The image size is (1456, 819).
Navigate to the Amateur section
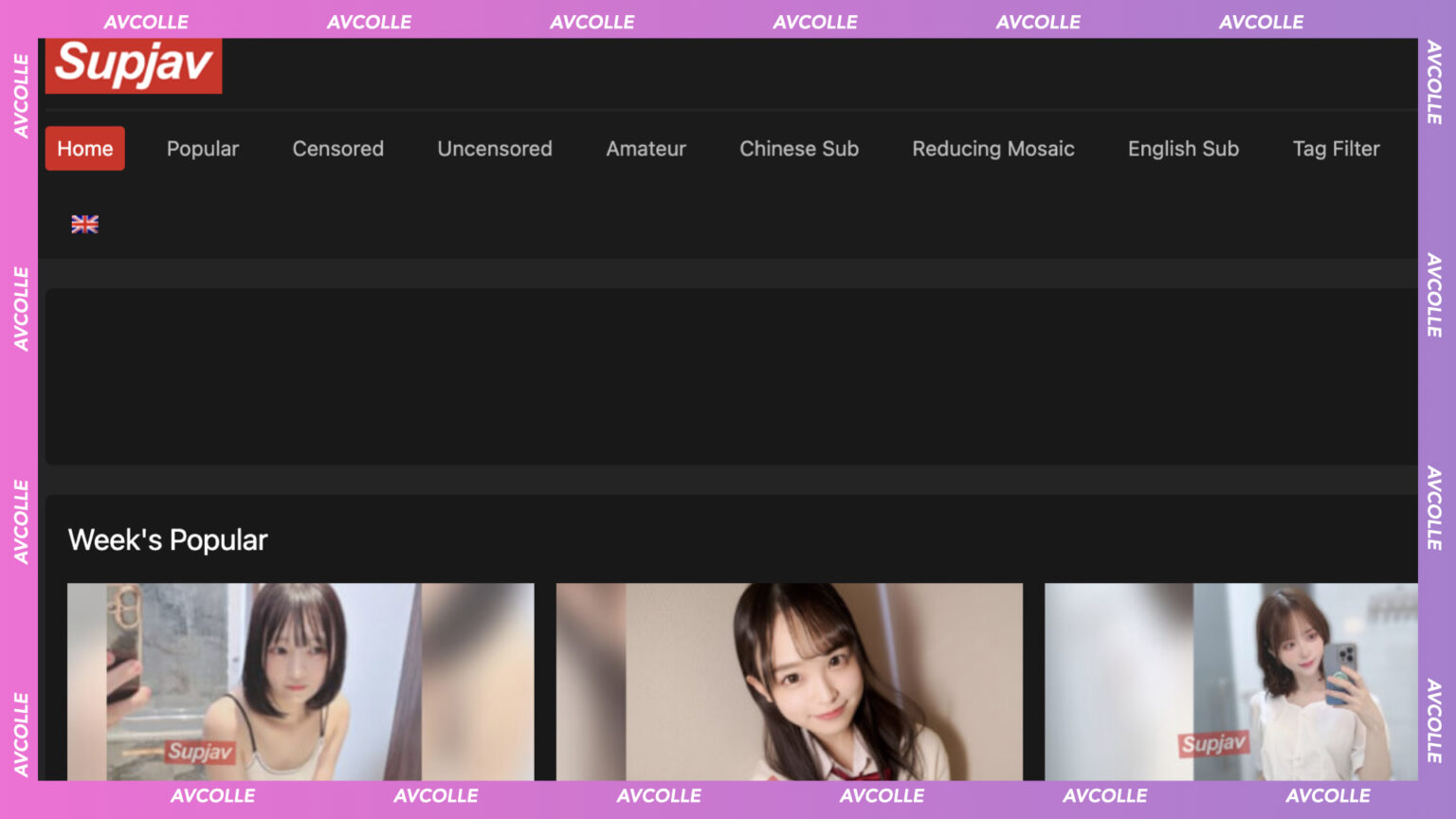646,149
